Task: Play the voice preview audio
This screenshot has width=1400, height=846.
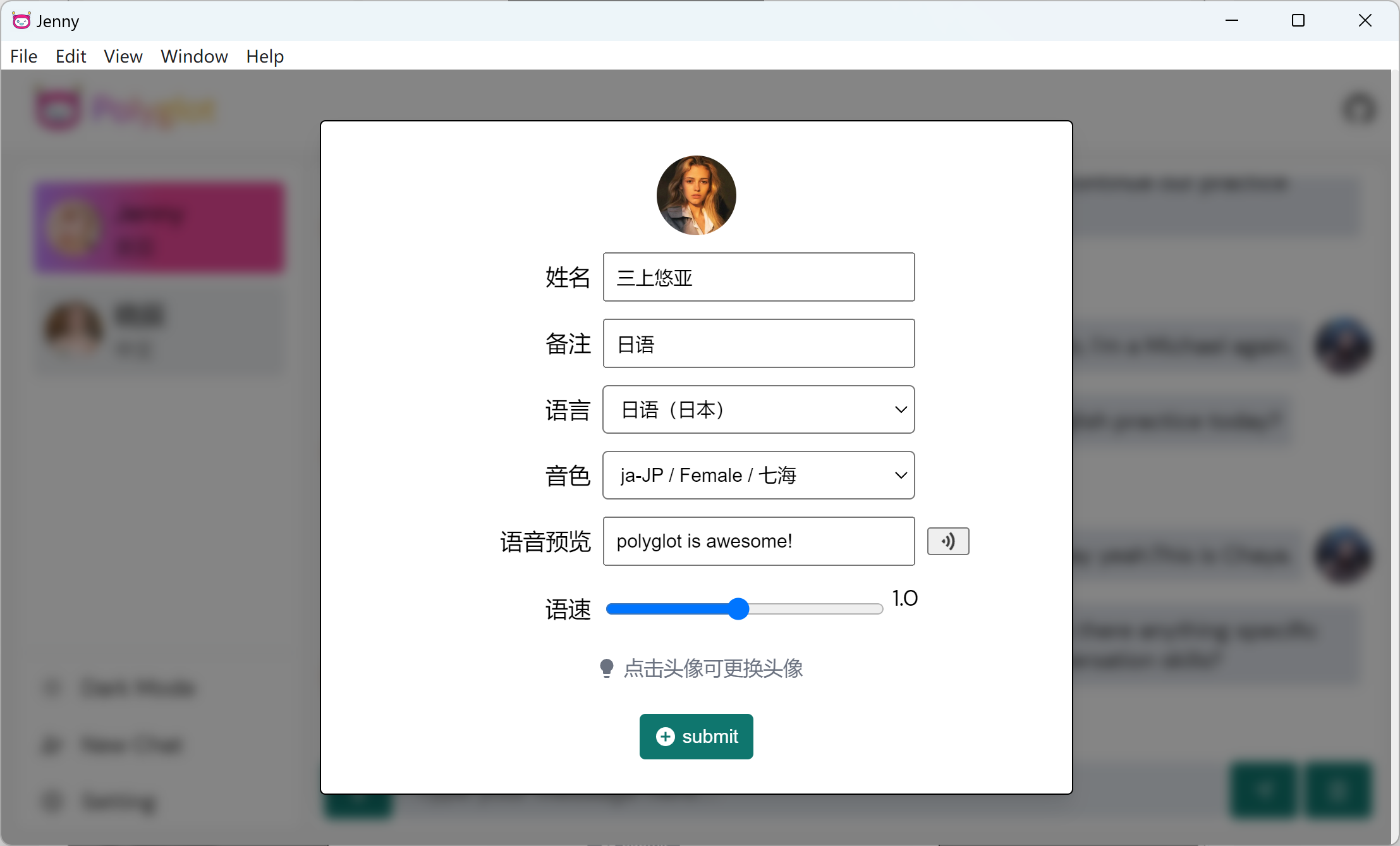Action: [x=948, y=541]
